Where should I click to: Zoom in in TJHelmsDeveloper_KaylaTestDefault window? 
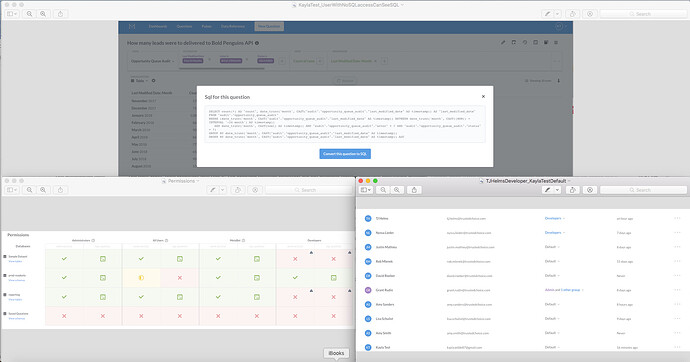click(396, 190)
